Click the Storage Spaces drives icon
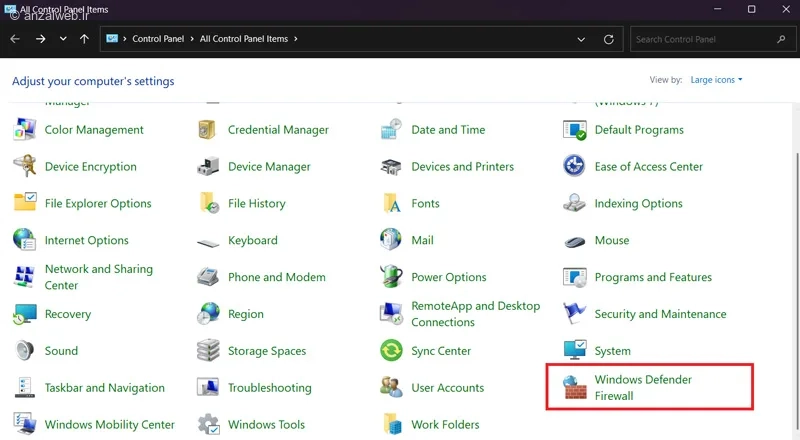Viewport: 800px width, 440px height. (x=208, y=350)
